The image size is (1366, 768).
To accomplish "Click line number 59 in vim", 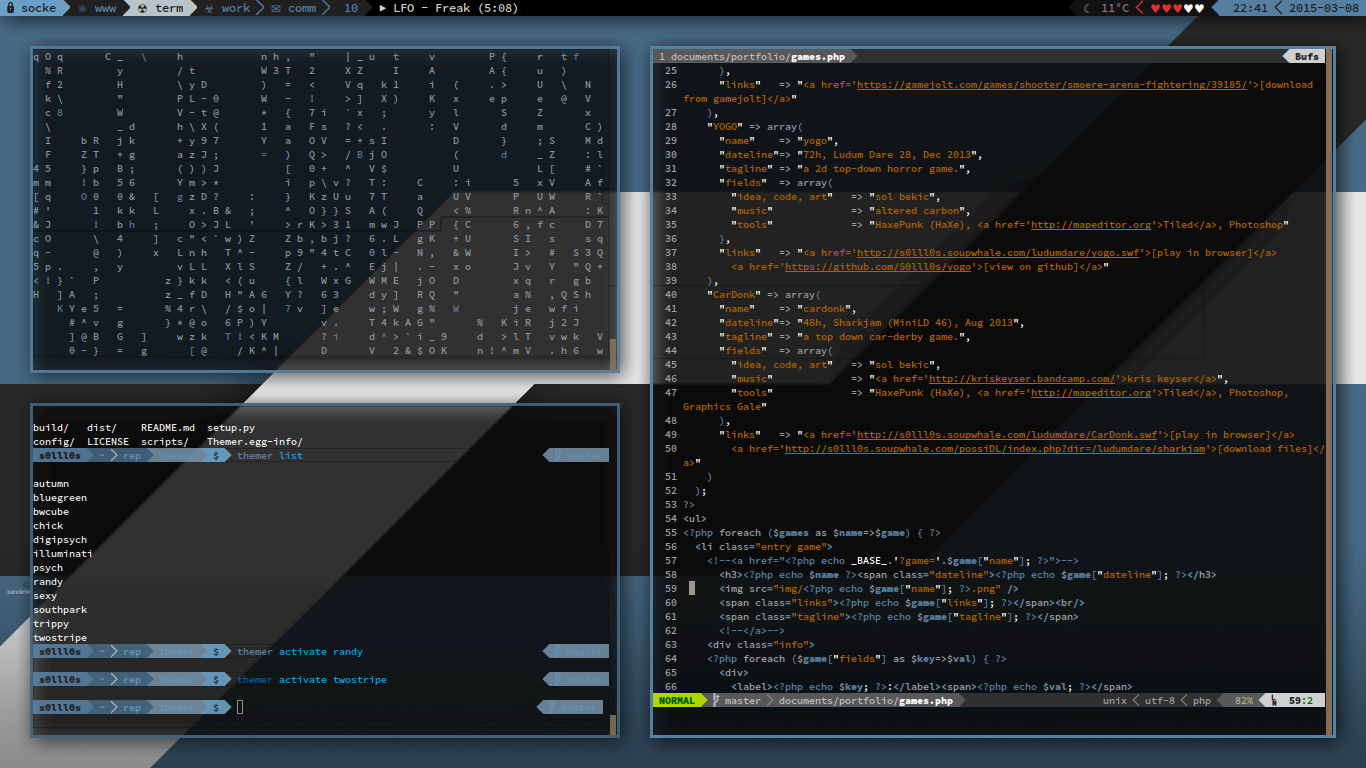I will coord(671,589).
